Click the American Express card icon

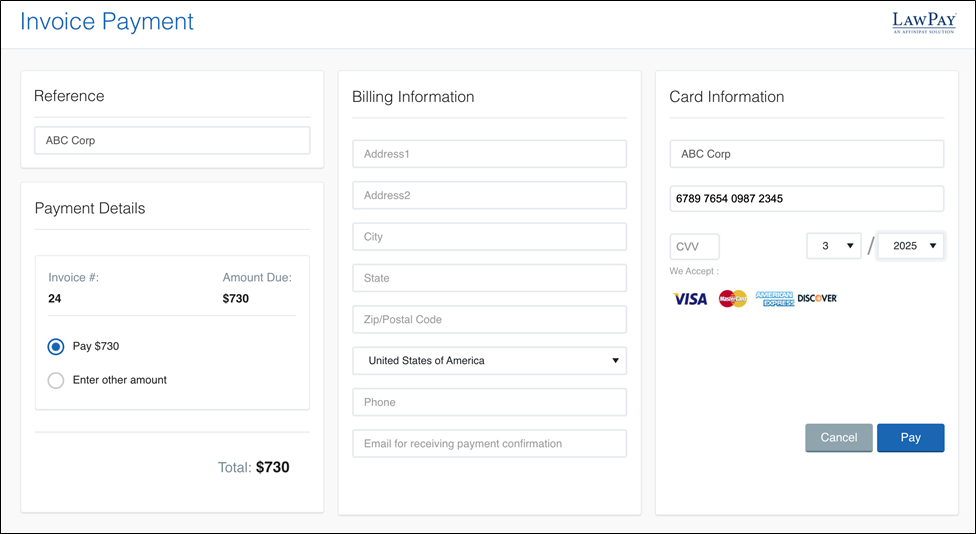pos(774,299)
